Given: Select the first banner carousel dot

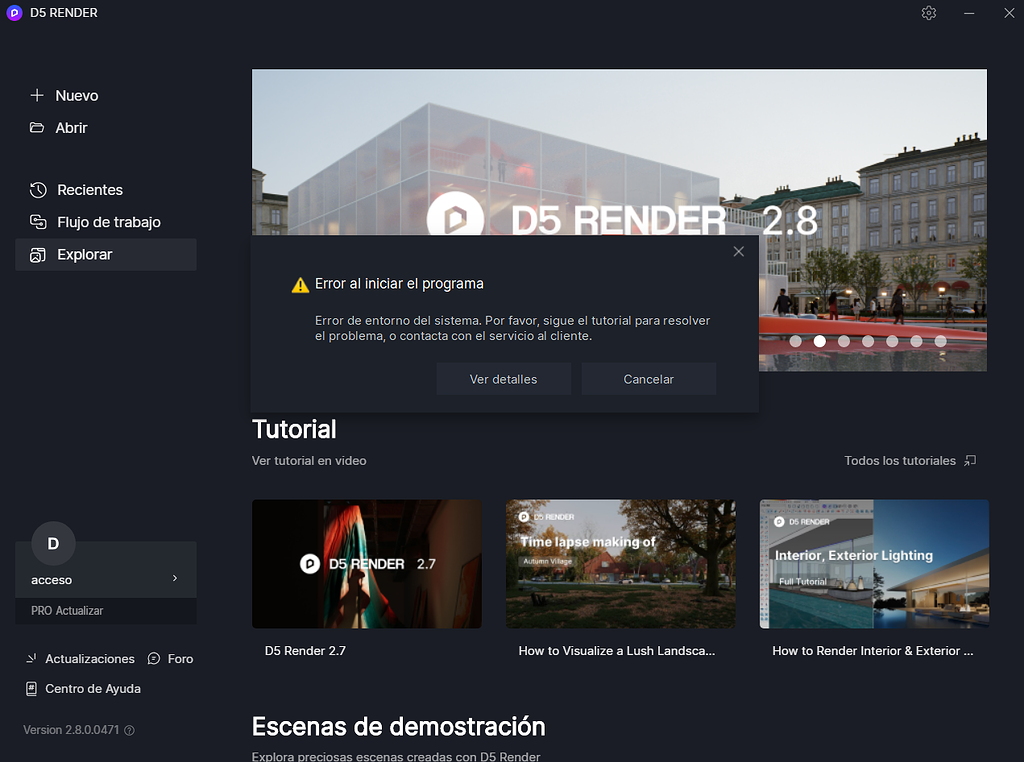Looking at the screenshot, I should [795, 341].
